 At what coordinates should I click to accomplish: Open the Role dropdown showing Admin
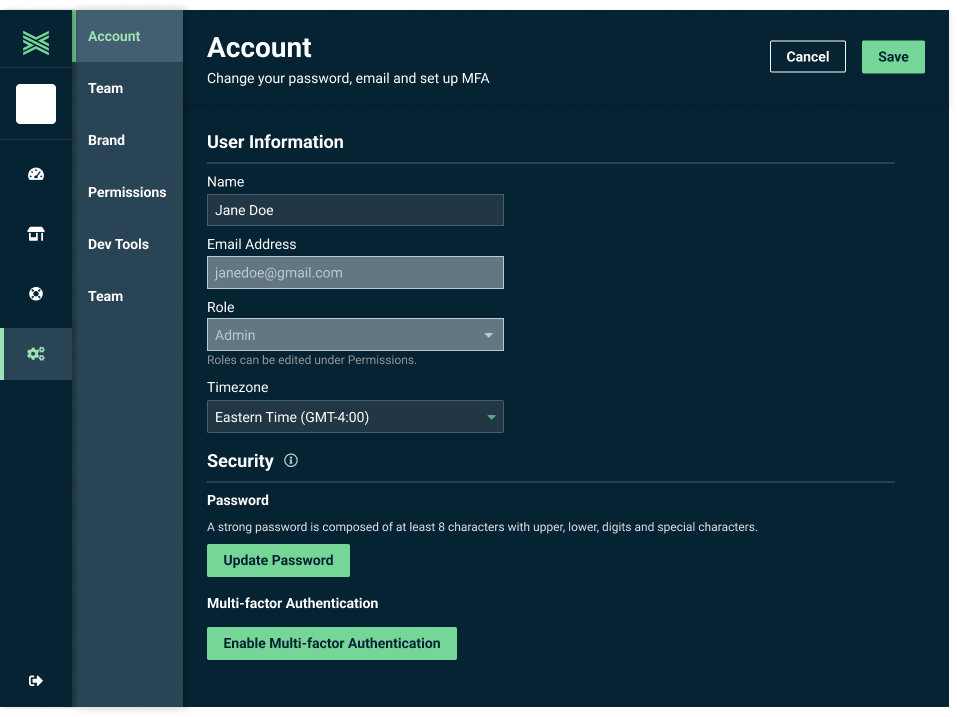coord(355,334)
